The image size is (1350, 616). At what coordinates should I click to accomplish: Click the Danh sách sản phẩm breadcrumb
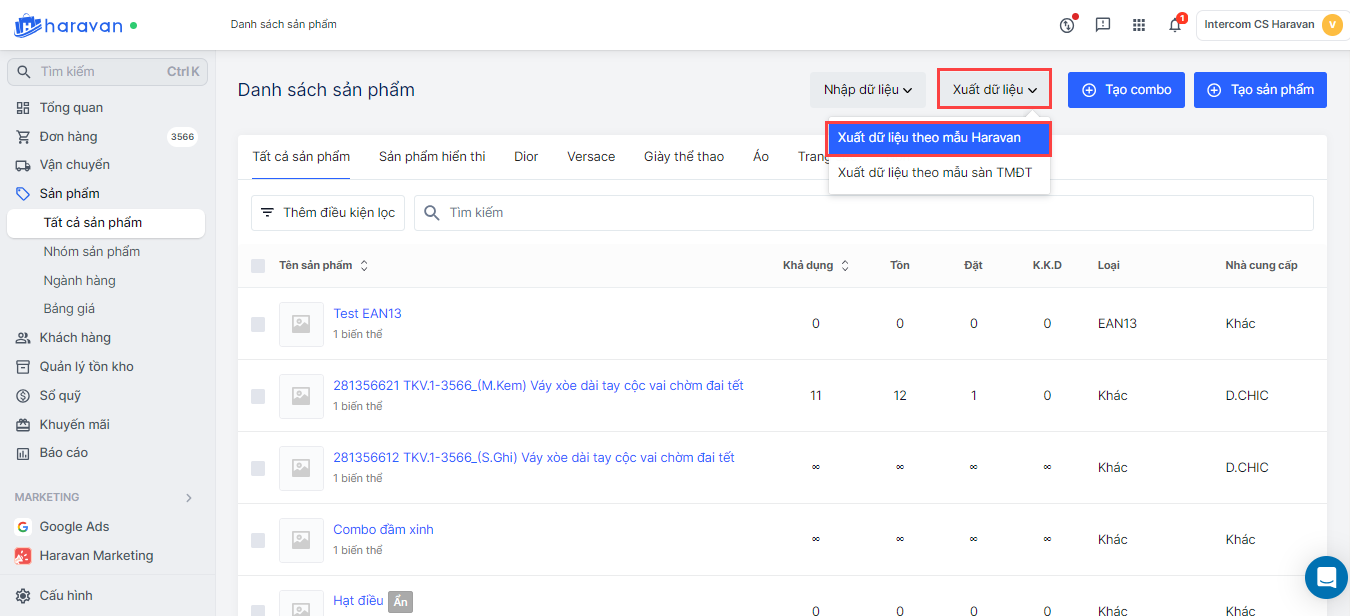[283, 24]
